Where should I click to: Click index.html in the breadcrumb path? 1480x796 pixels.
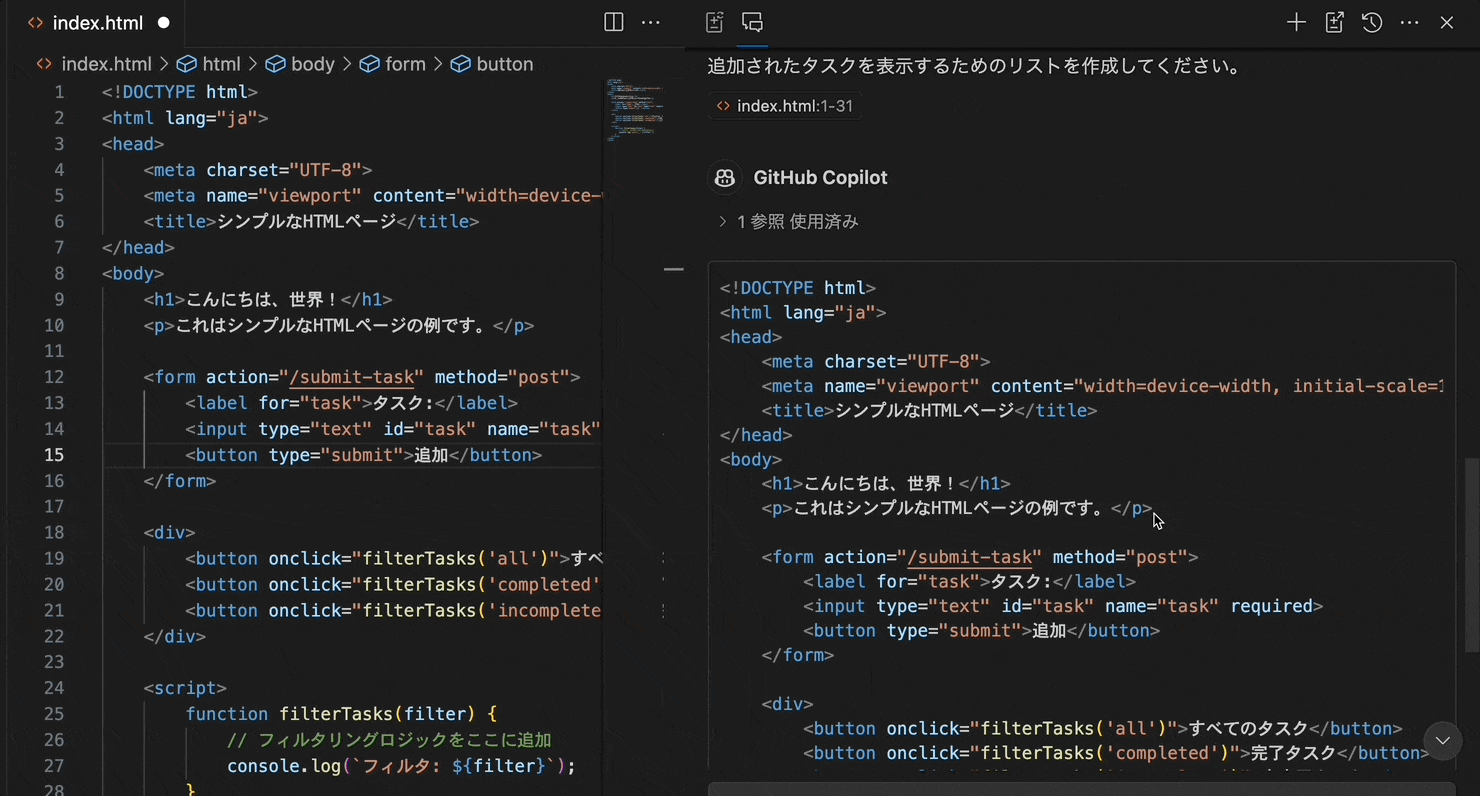coord(106,64)
